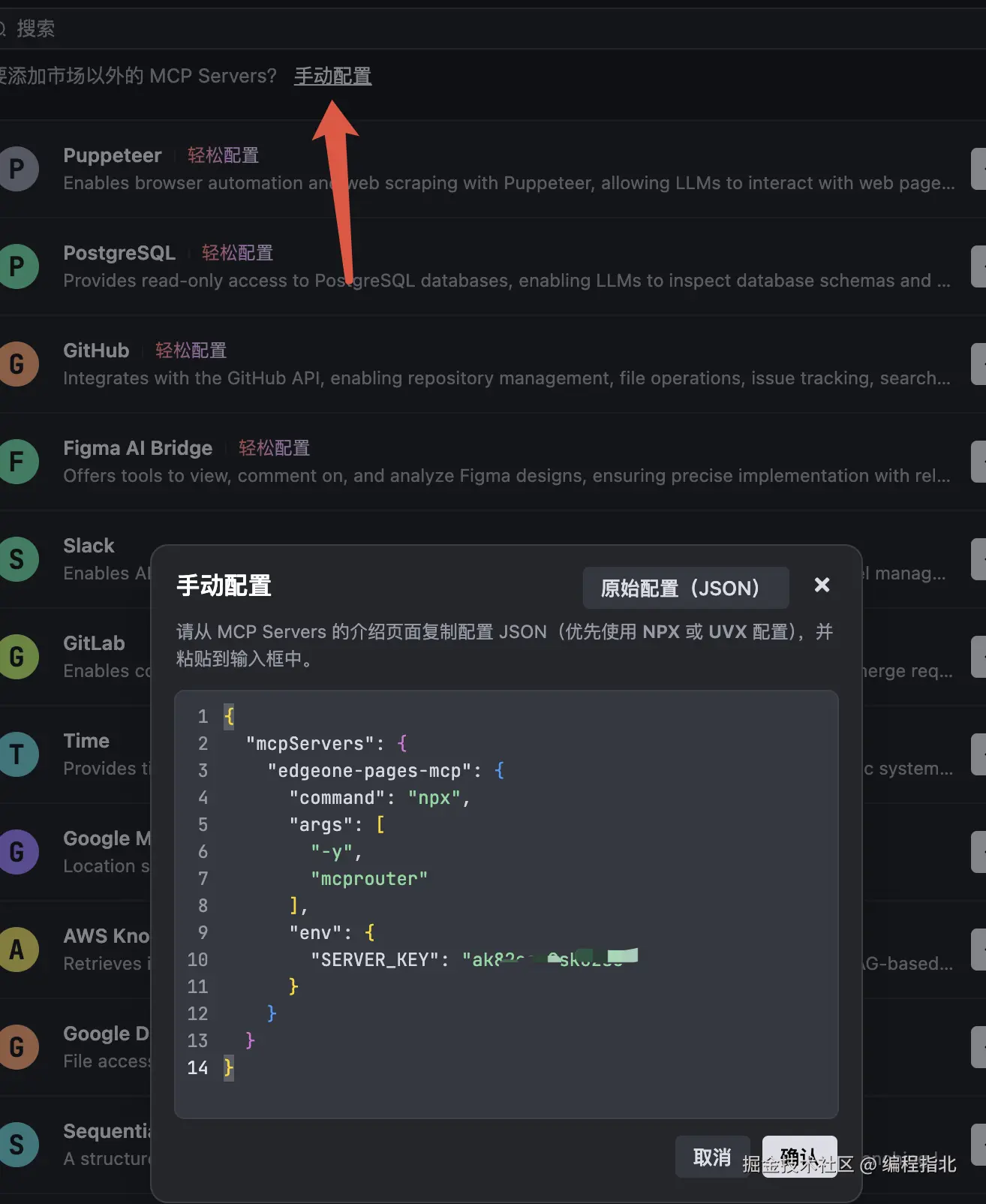Click the Google Maps purple avatar icon
986x1204 pixels.
tap(17, 852)
